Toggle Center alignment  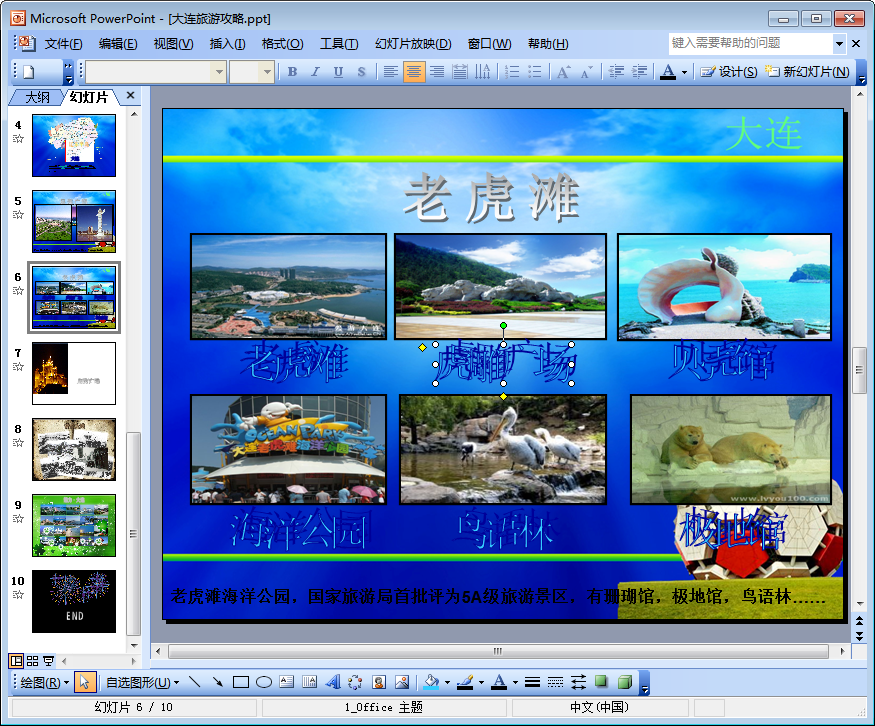tap(414, 71)
